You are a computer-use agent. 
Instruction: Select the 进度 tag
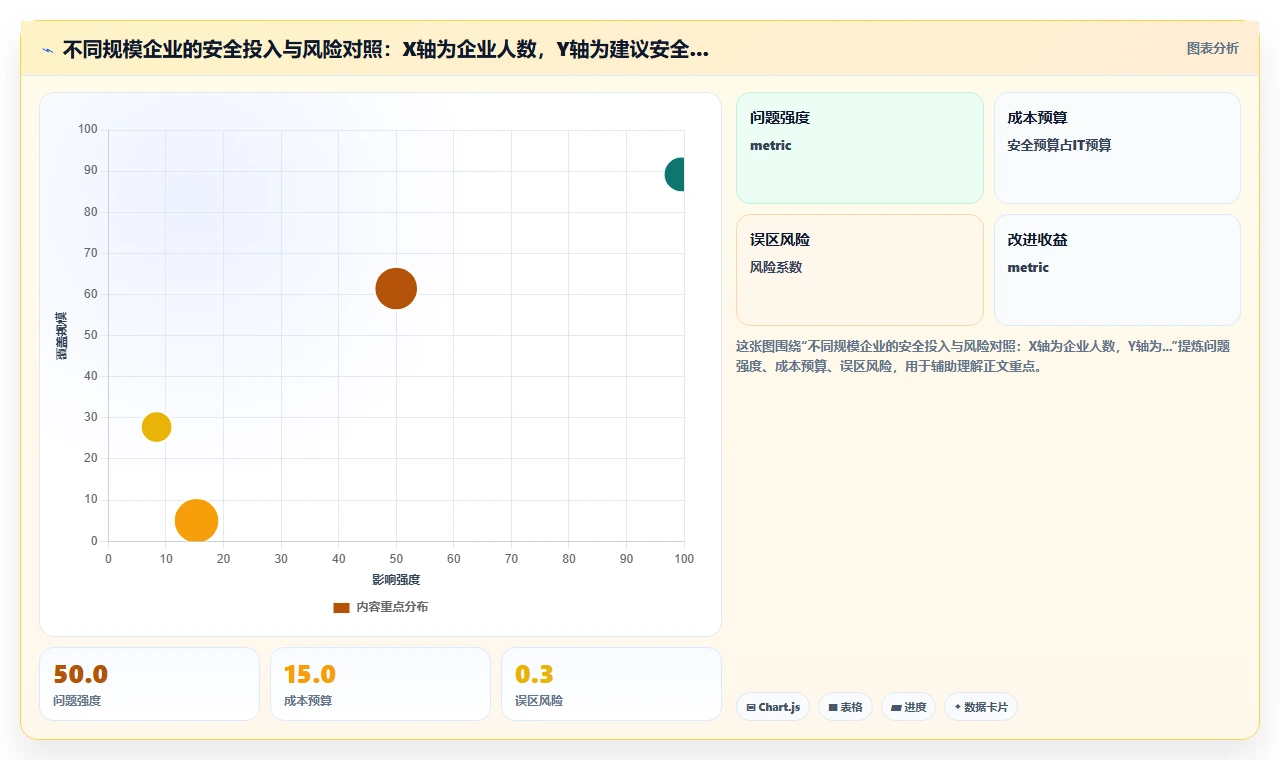coord(909,707)
